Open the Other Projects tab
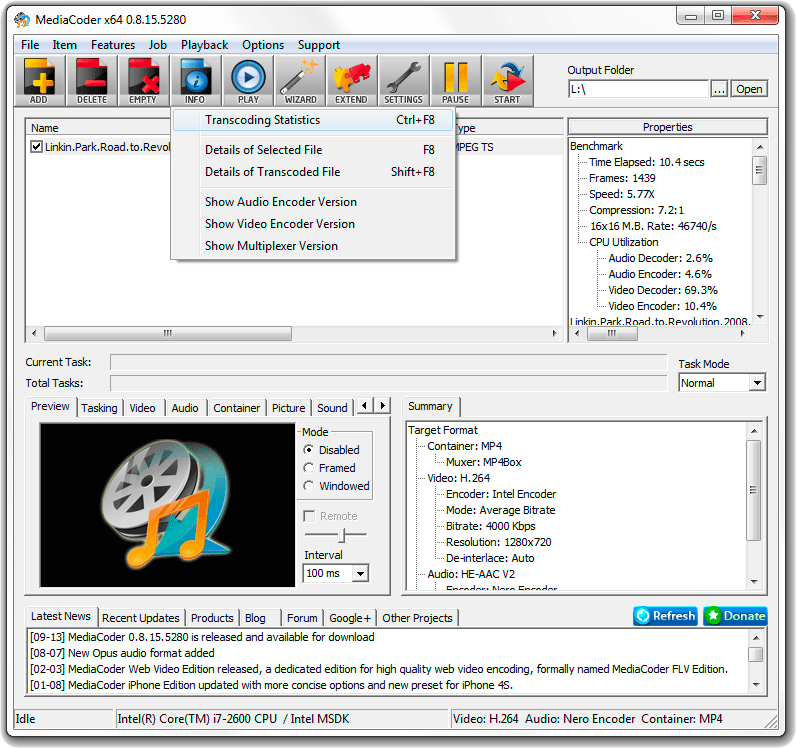Image resolution: width=796 pixels, height=748 pixels. tap(417, 618)
